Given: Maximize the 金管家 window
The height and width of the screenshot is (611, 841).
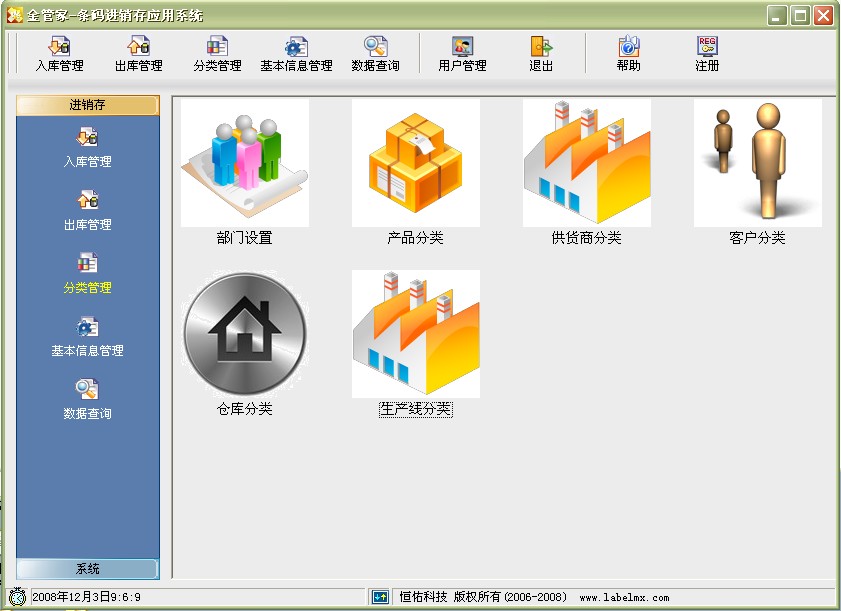Looking at the screenshot, I should coord(800,15).
